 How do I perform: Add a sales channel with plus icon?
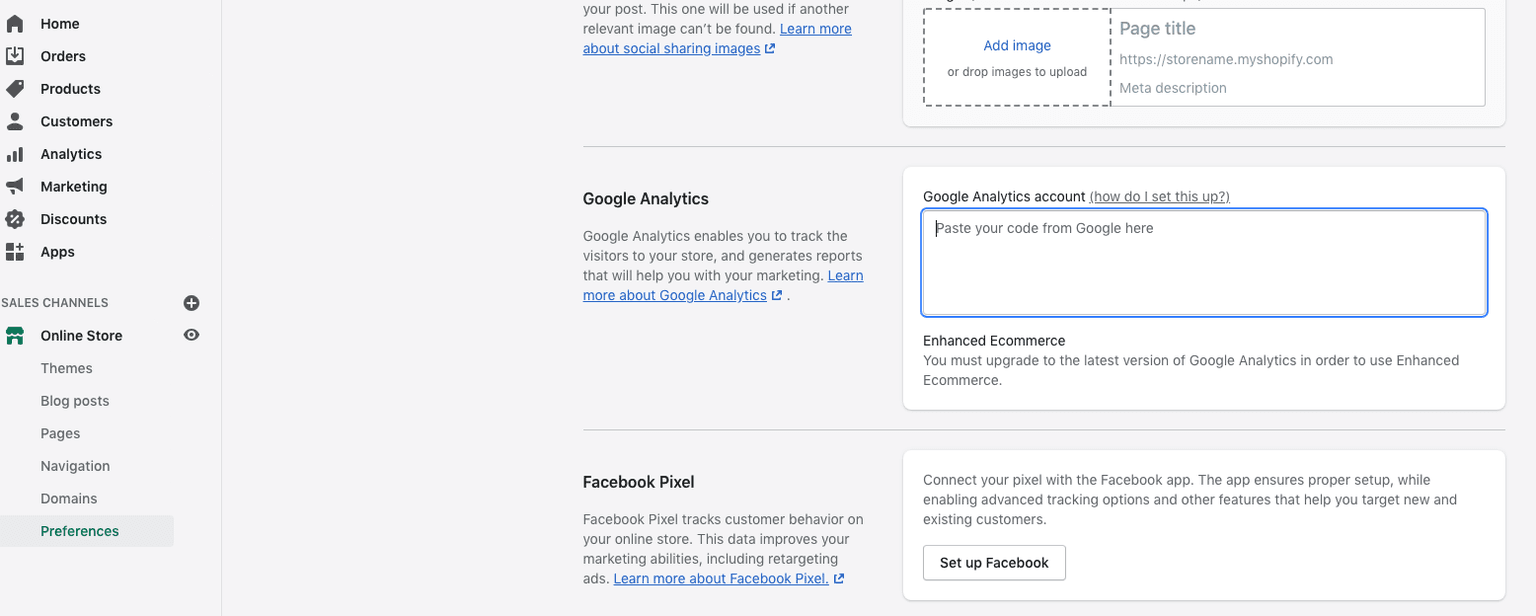tap(191, 303)
